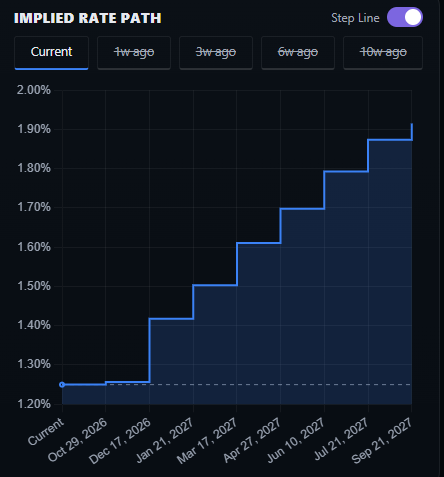
Task: Click the IMPLIED RATE PATH title
Action: pyautogui.click(x=88, y=18)
